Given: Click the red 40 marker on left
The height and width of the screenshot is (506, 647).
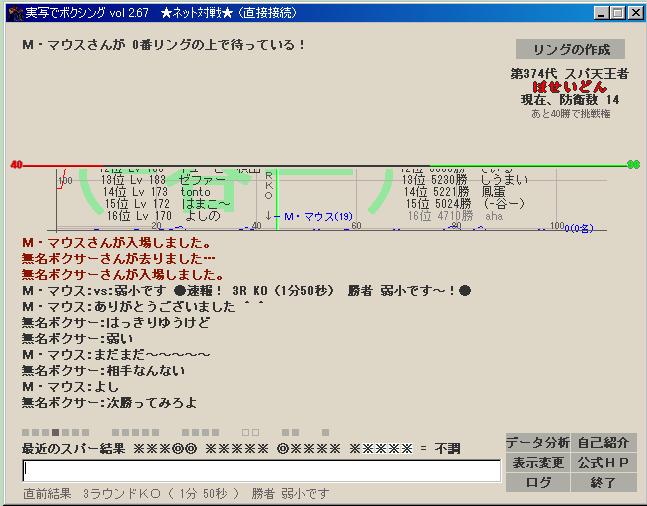Looking at the screenshot, I should pos(16,164).
